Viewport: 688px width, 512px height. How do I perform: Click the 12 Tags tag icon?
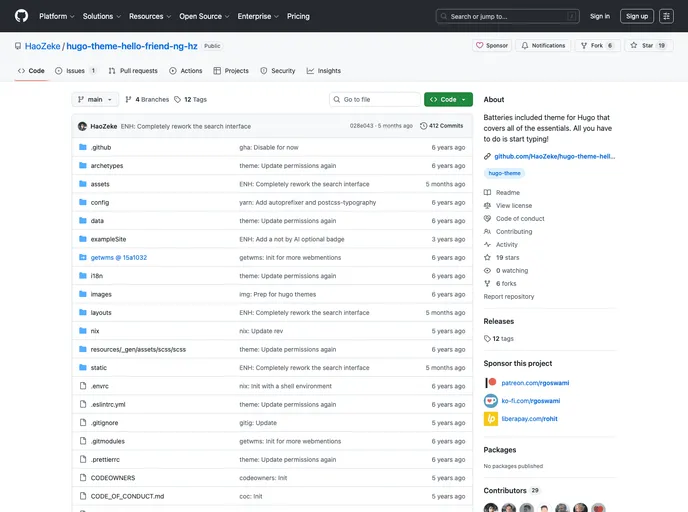pos(178,100)
